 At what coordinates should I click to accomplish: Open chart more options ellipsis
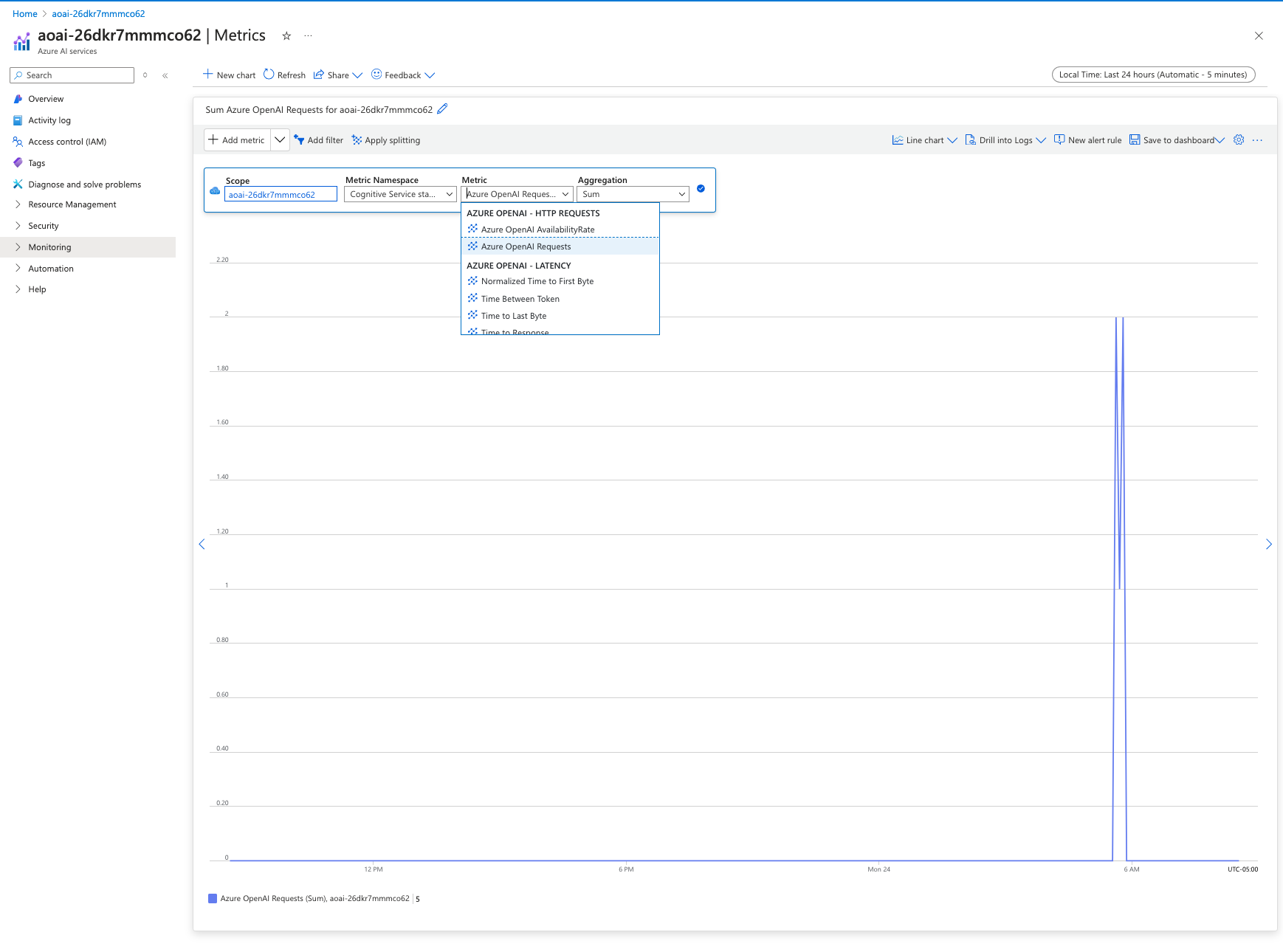1257,140
